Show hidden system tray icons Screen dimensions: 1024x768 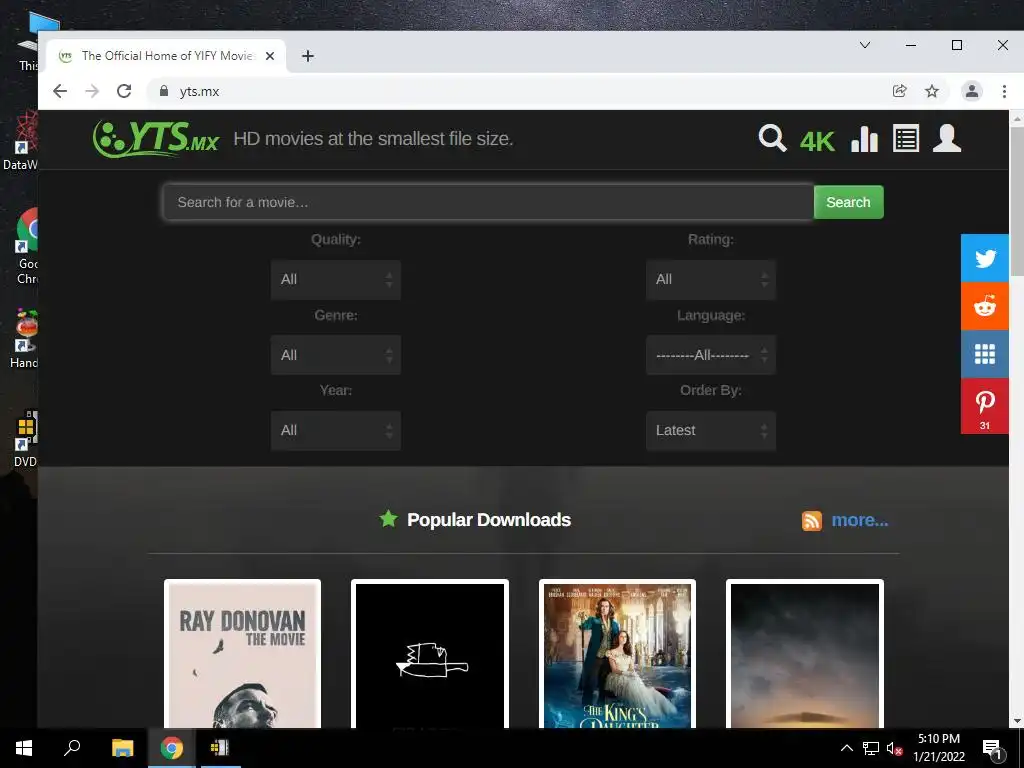(x=846, y=748)
